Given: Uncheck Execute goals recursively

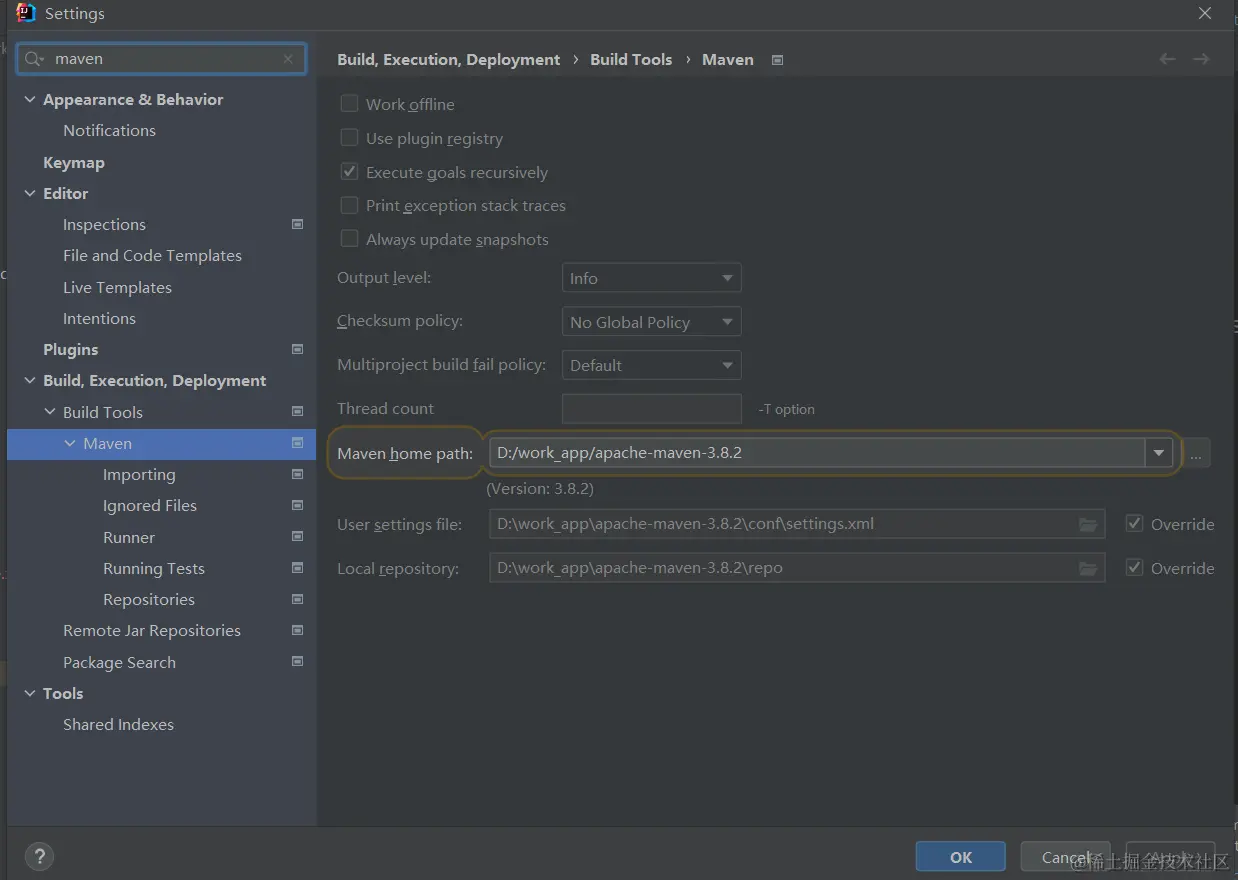Looking at the screenshot, I should 349,172.
